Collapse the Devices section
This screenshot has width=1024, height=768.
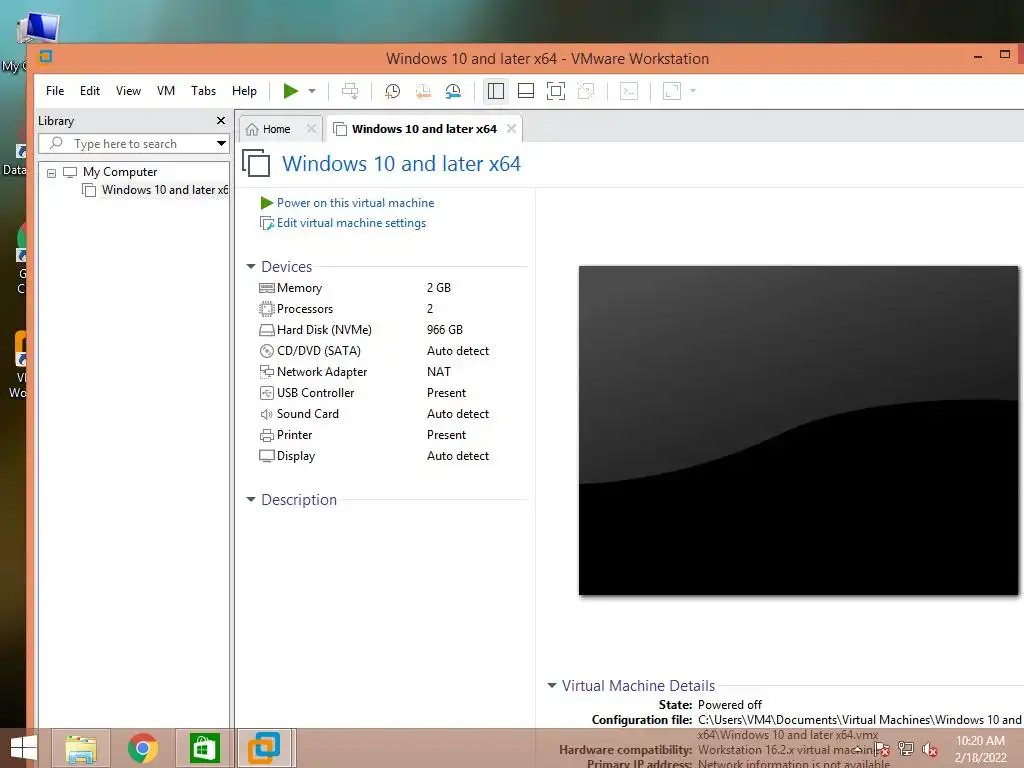point(251,266)
